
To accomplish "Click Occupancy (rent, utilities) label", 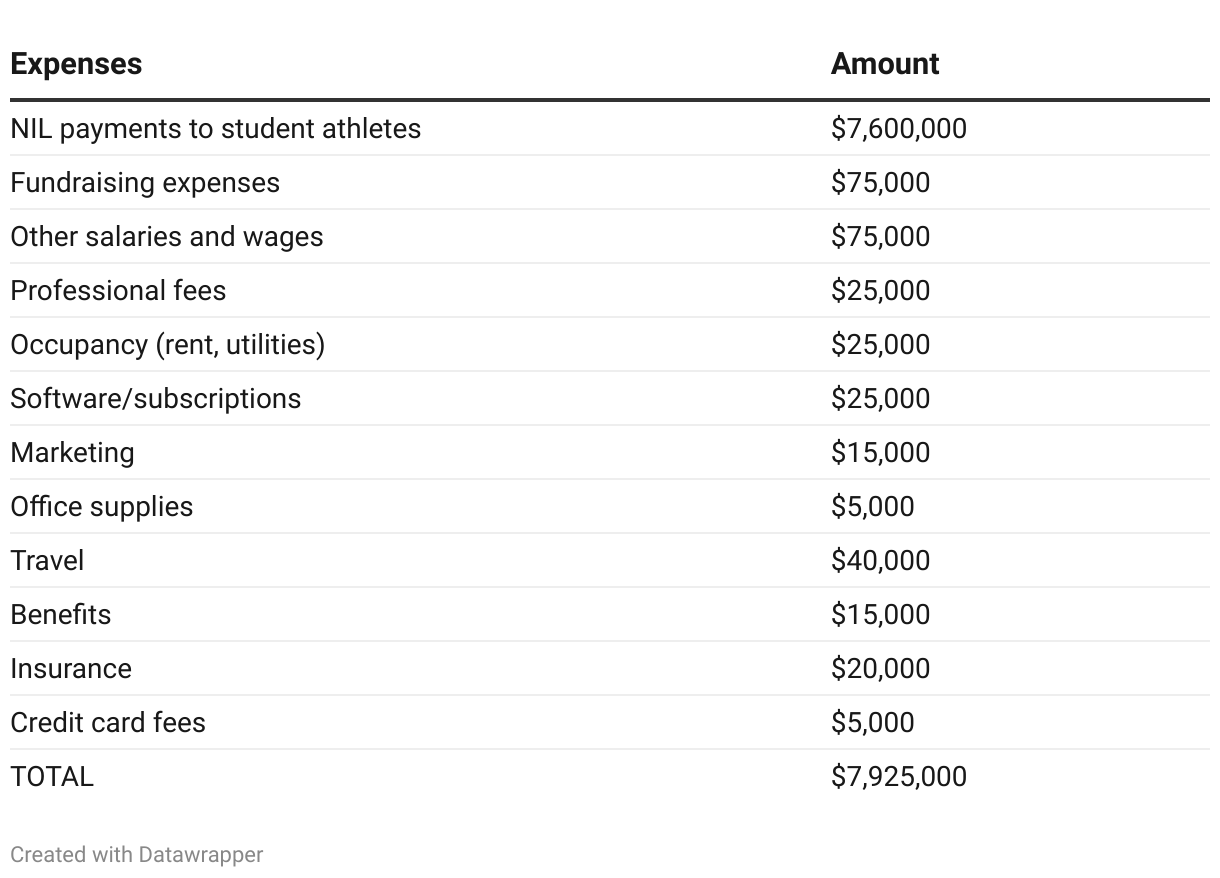I will point(167,345).
